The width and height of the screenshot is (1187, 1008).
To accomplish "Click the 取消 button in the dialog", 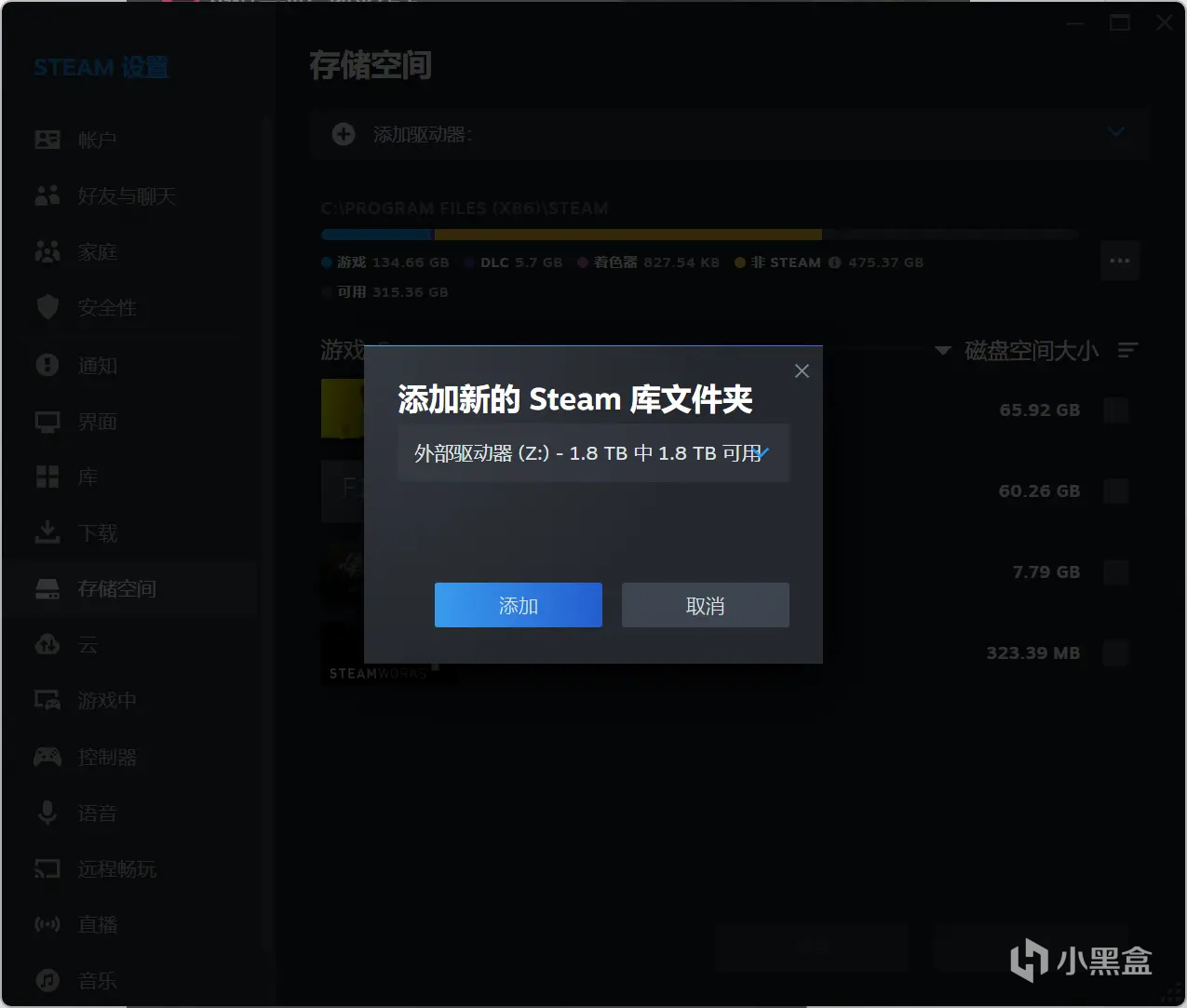I will [x=705, y=605].
